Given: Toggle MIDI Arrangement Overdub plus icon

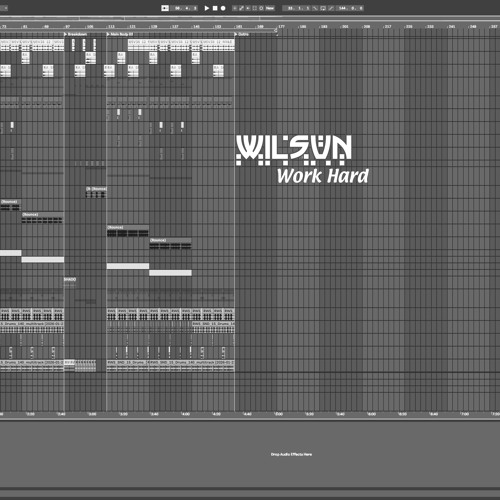Looking at the screenshot, I should click(x=235, y=8).
